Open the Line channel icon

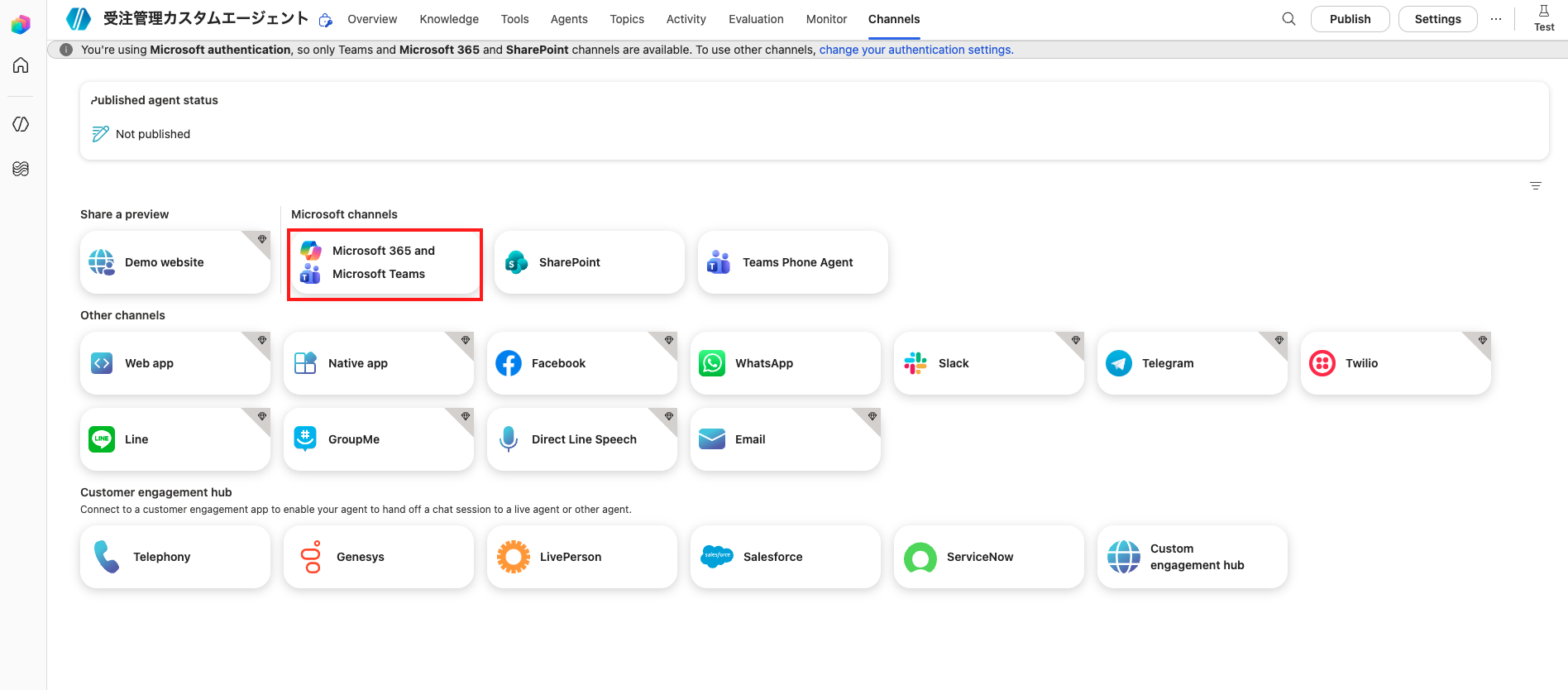pos(102,439)
